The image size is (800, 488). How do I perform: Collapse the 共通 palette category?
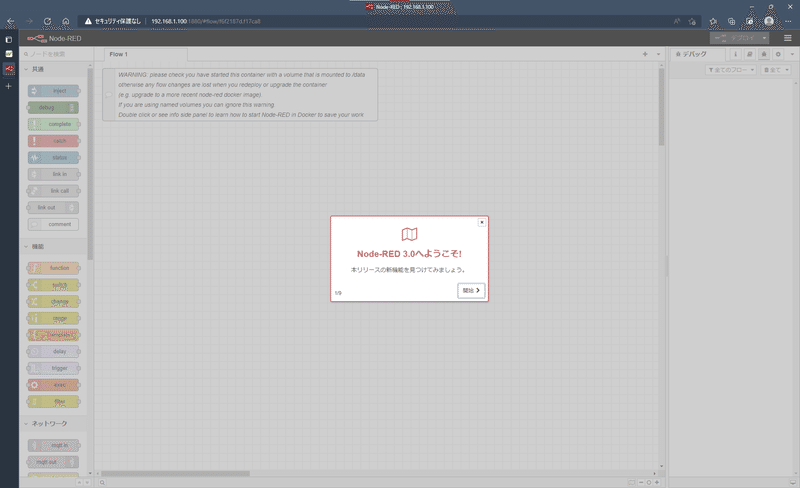(x=54, y=69)
